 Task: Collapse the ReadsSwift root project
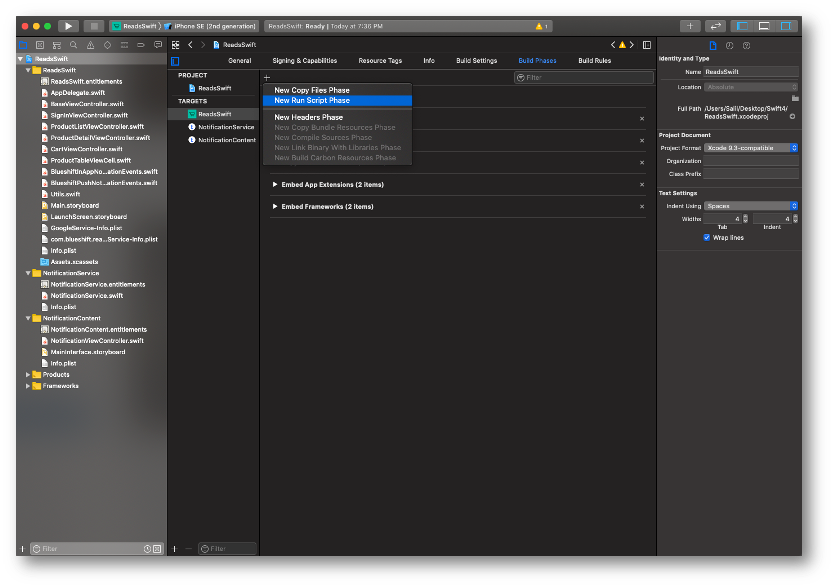click(x=21, y=59)
